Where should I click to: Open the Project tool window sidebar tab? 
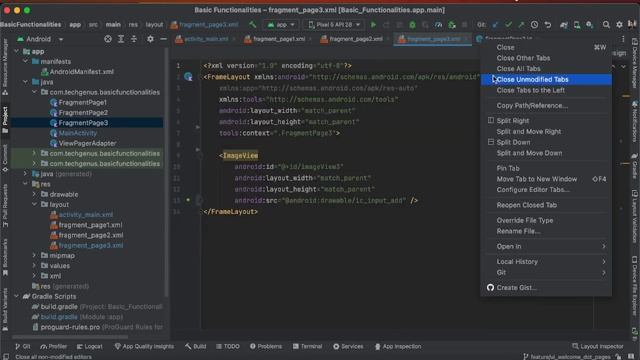5,120
